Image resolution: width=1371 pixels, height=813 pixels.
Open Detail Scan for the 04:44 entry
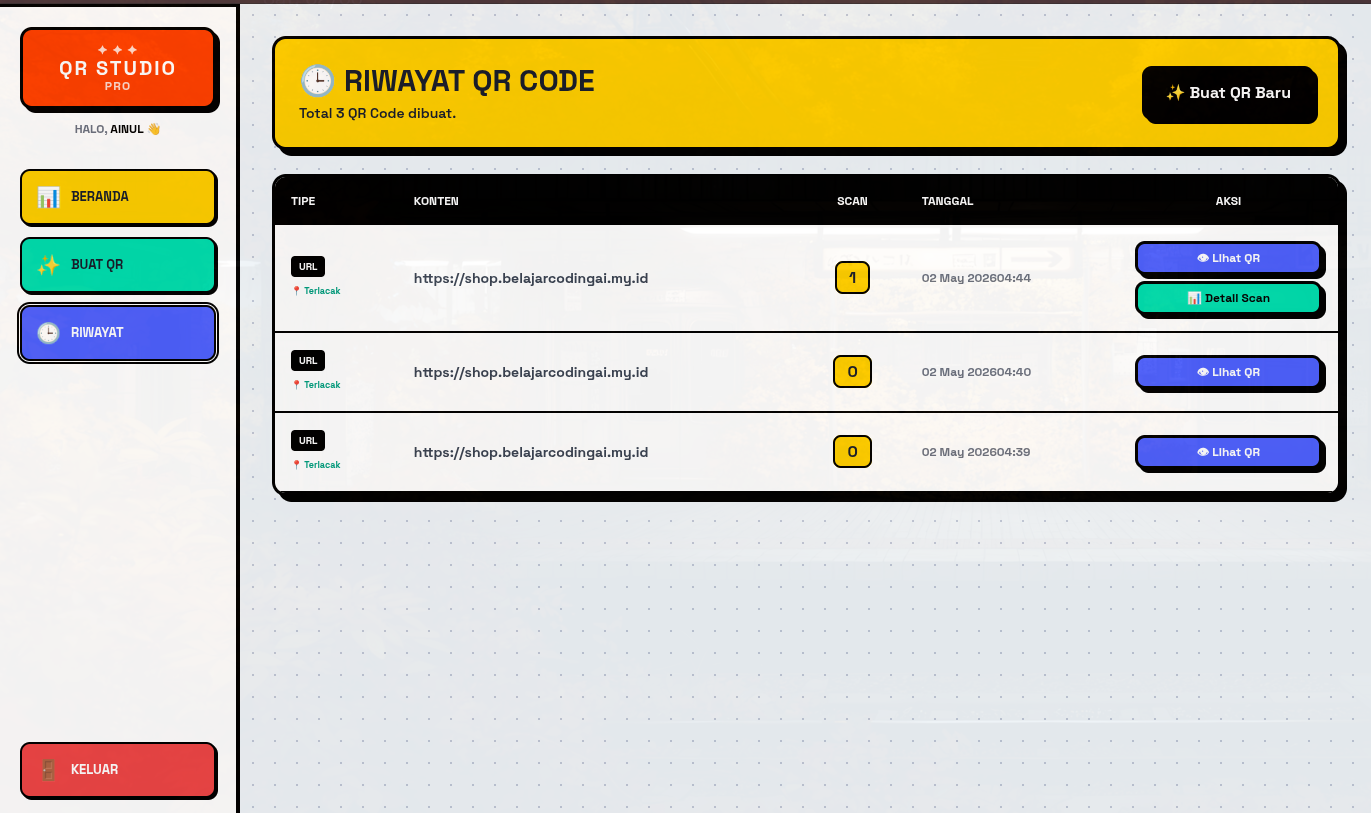click(1228, 298)
